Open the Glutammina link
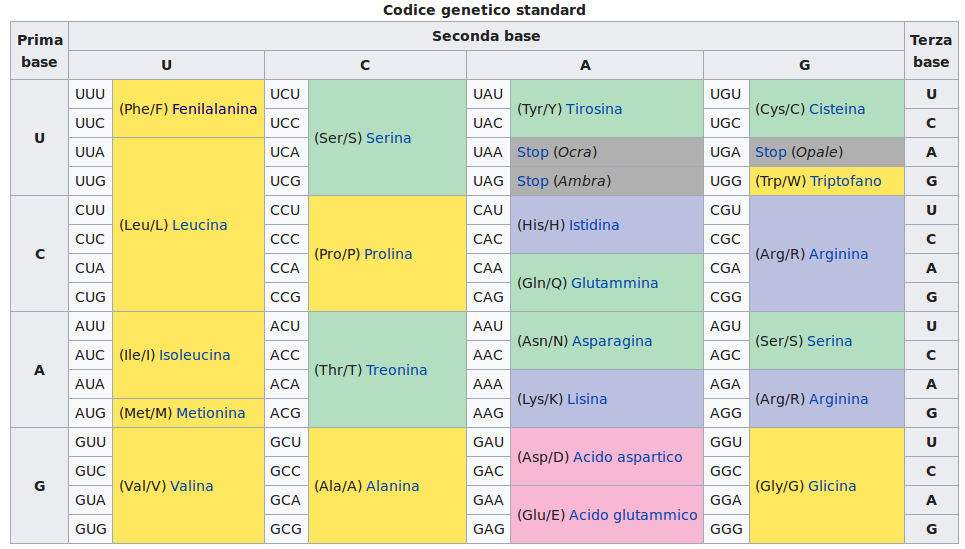The width and height of the screenshot is (965, 549). coord(614,283)
